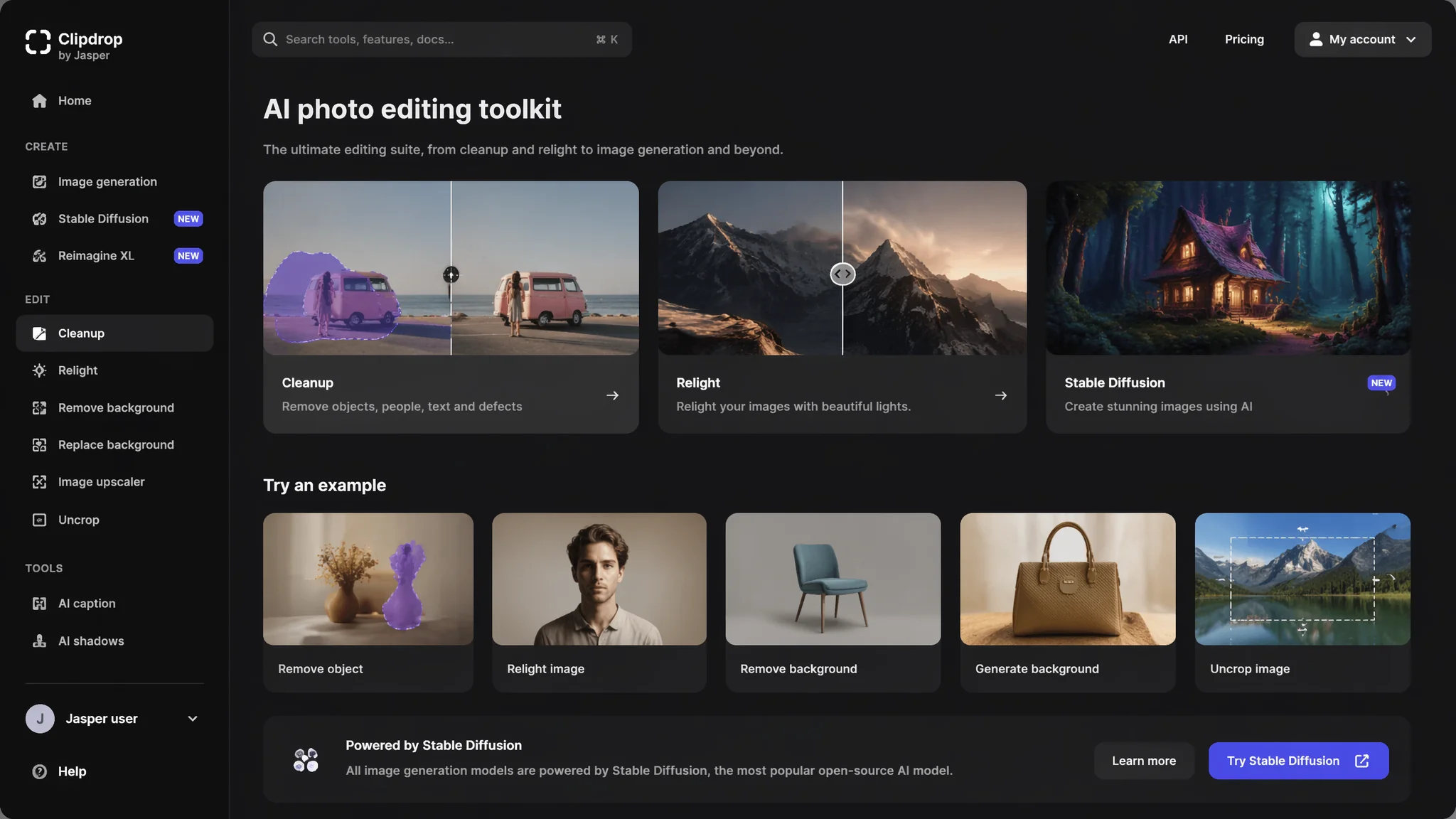Click the Reimagine XL sidebar icon

click(x=40, y=256)
